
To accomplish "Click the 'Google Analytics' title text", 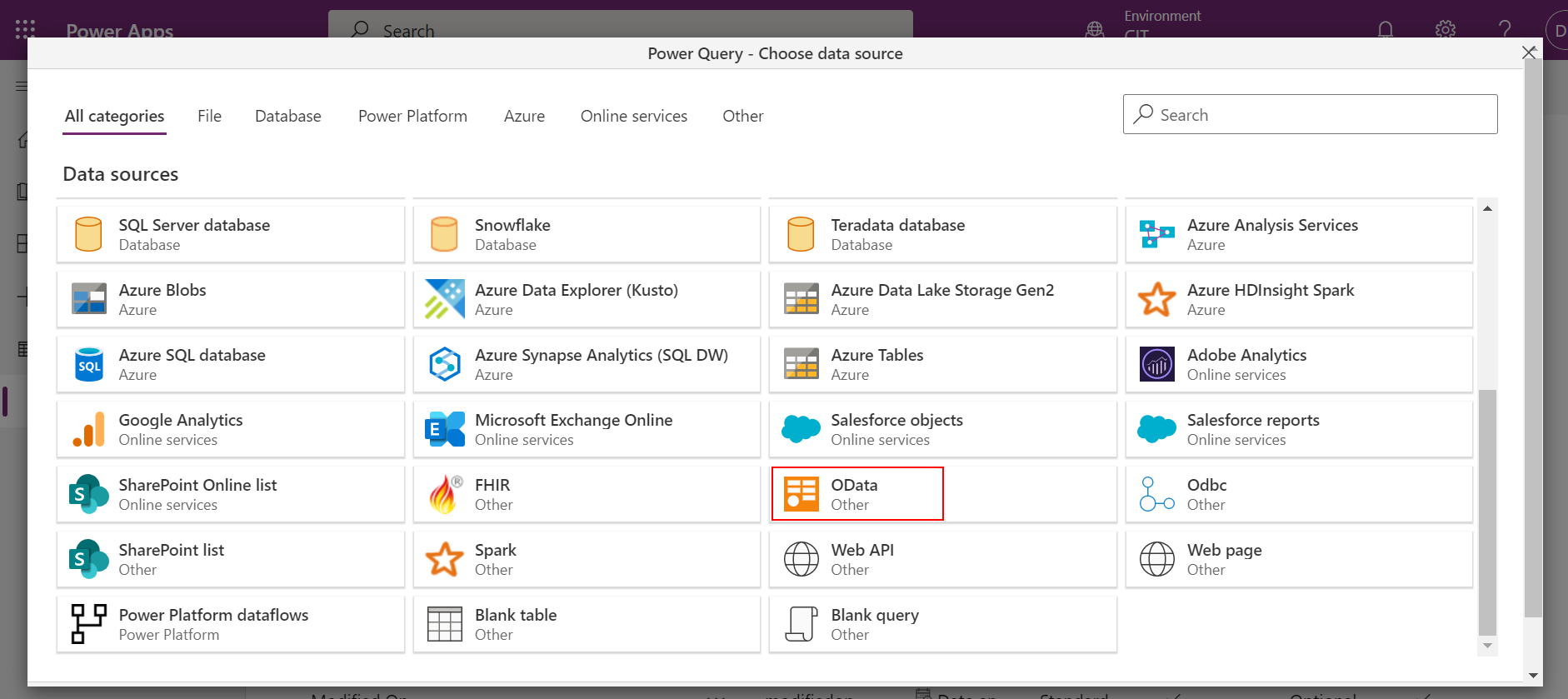I will (181, 420).
